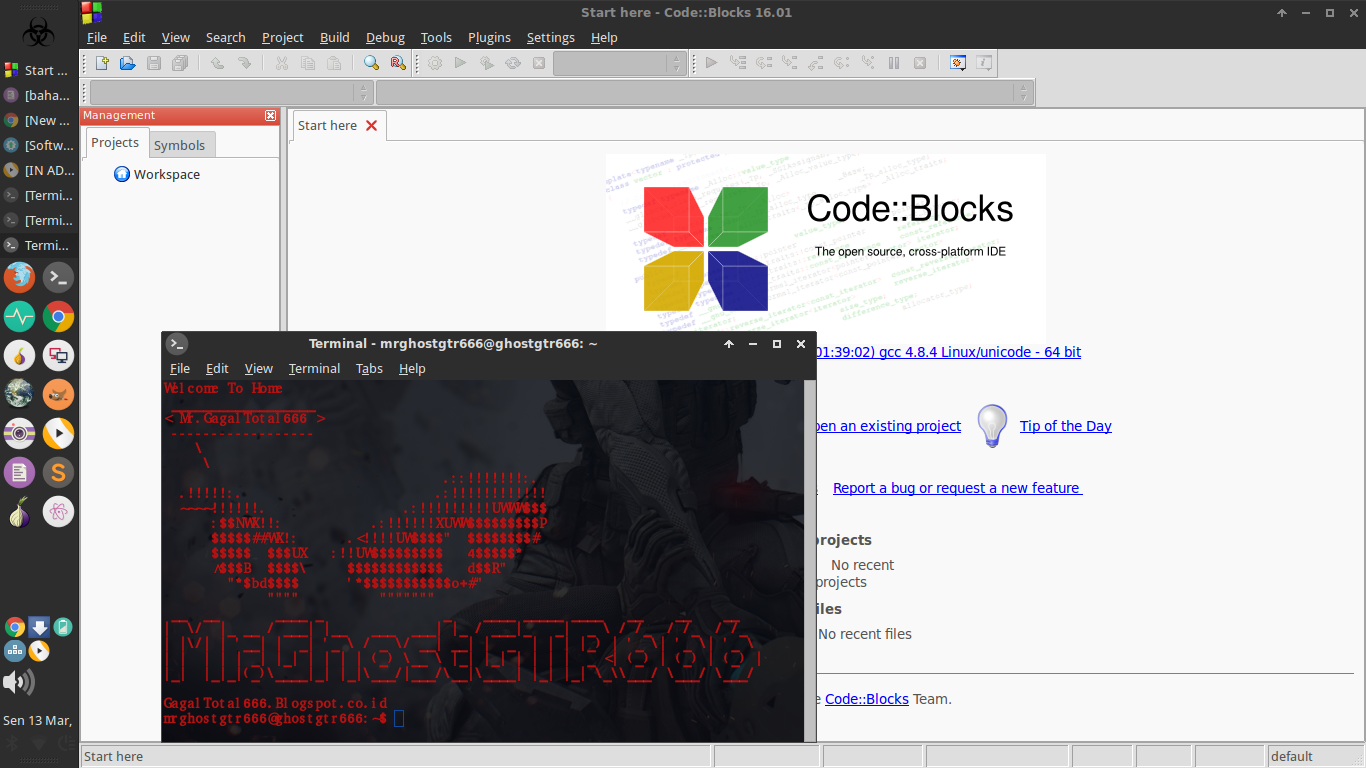
Task: Click the 'No recent files' text
Action: (x=865, y=633)
